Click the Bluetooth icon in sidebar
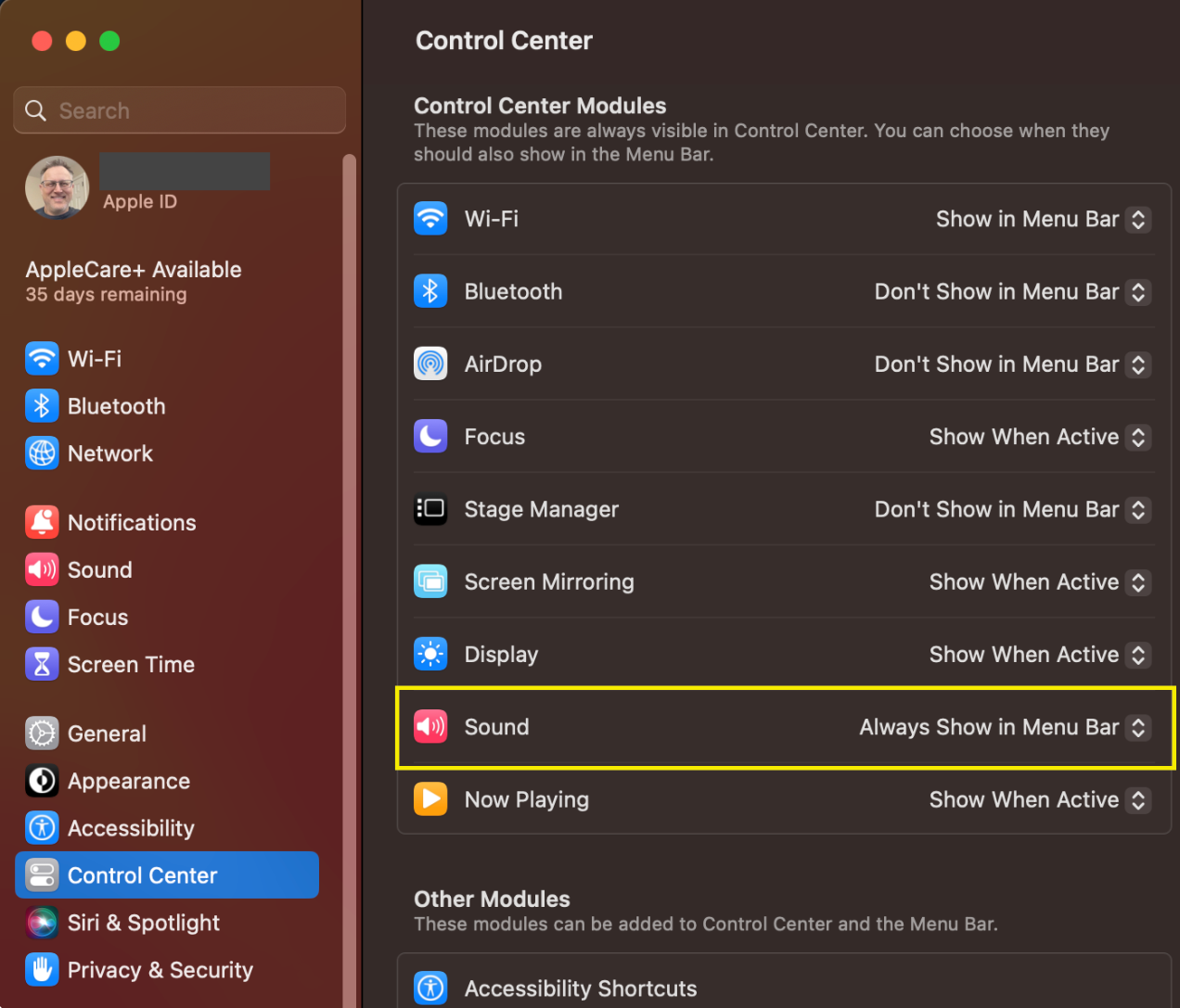 click(x=42, y=405)
